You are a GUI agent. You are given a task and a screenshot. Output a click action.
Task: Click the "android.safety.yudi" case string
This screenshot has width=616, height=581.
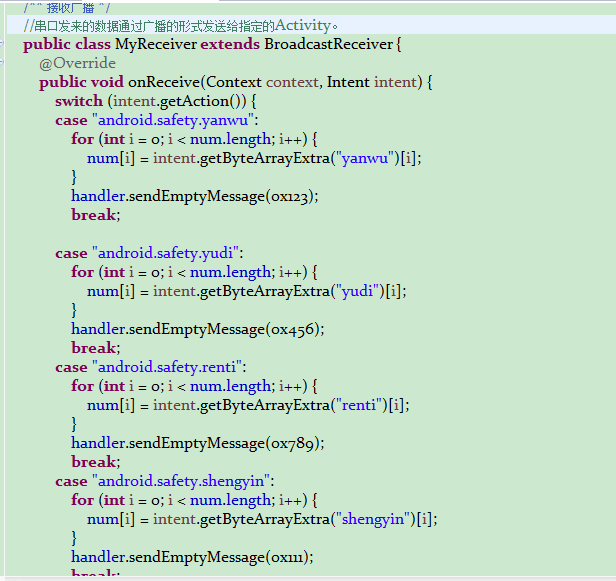pos(167,253)
